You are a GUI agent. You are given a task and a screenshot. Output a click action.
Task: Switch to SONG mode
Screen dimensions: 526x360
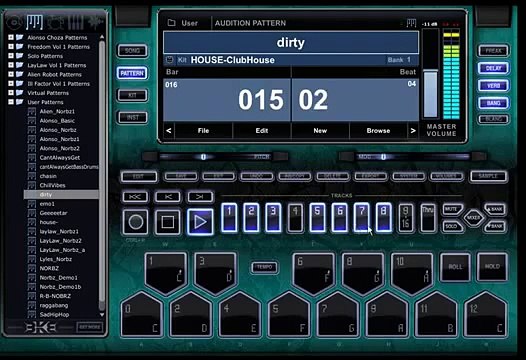[132, 51]
